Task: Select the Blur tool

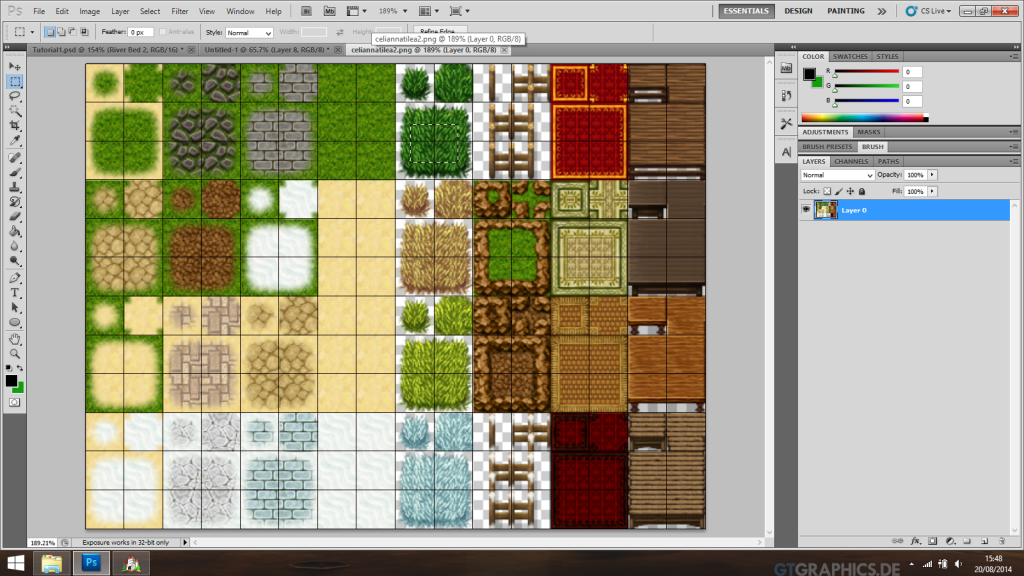Action: click(14, 246)
